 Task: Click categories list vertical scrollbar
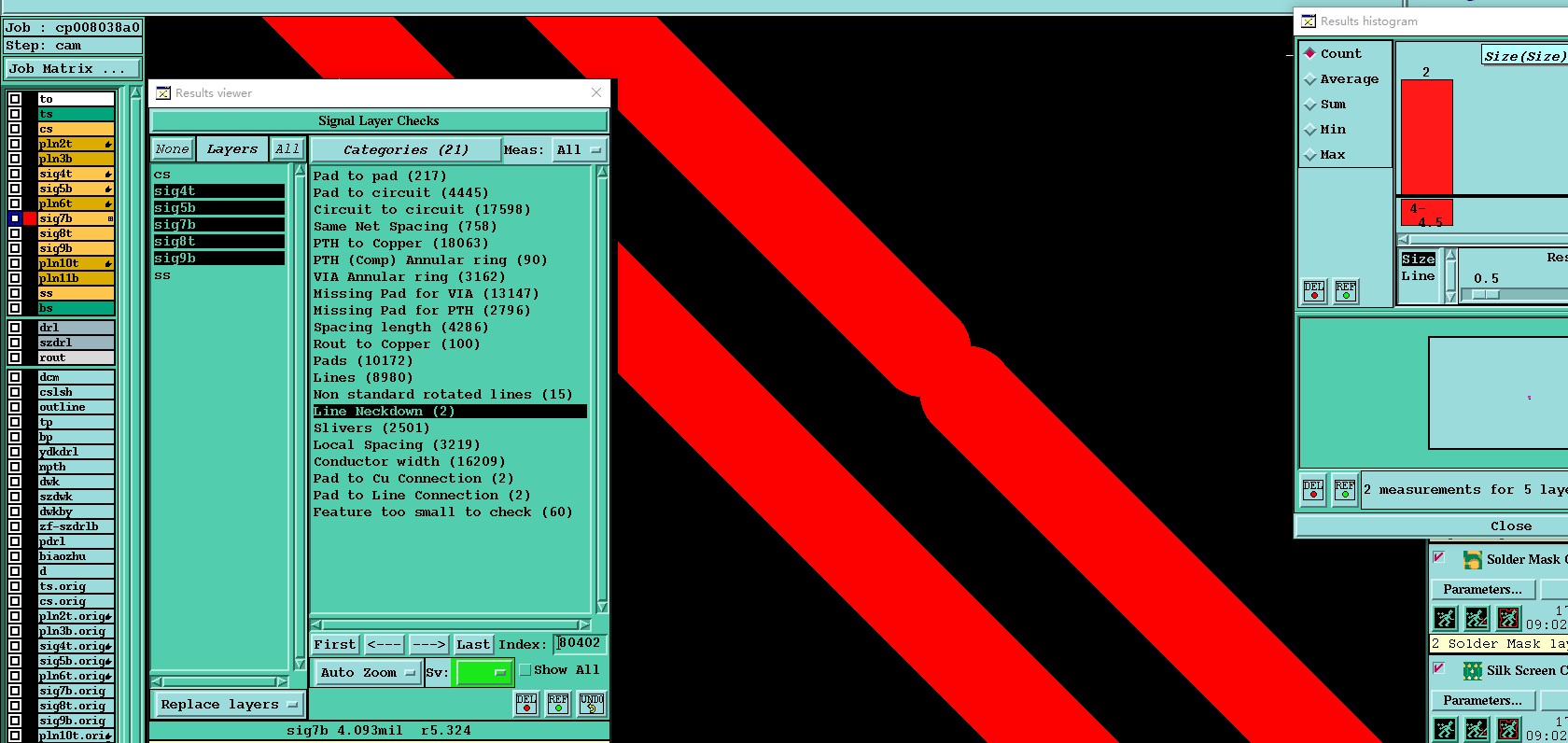point(602,389)
